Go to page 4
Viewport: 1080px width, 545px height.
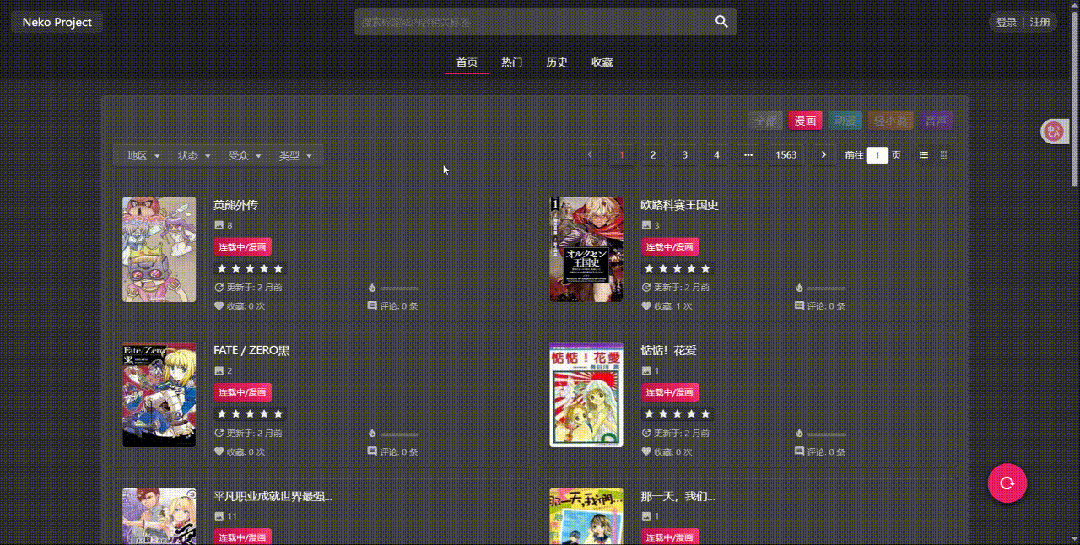(717, 155)
